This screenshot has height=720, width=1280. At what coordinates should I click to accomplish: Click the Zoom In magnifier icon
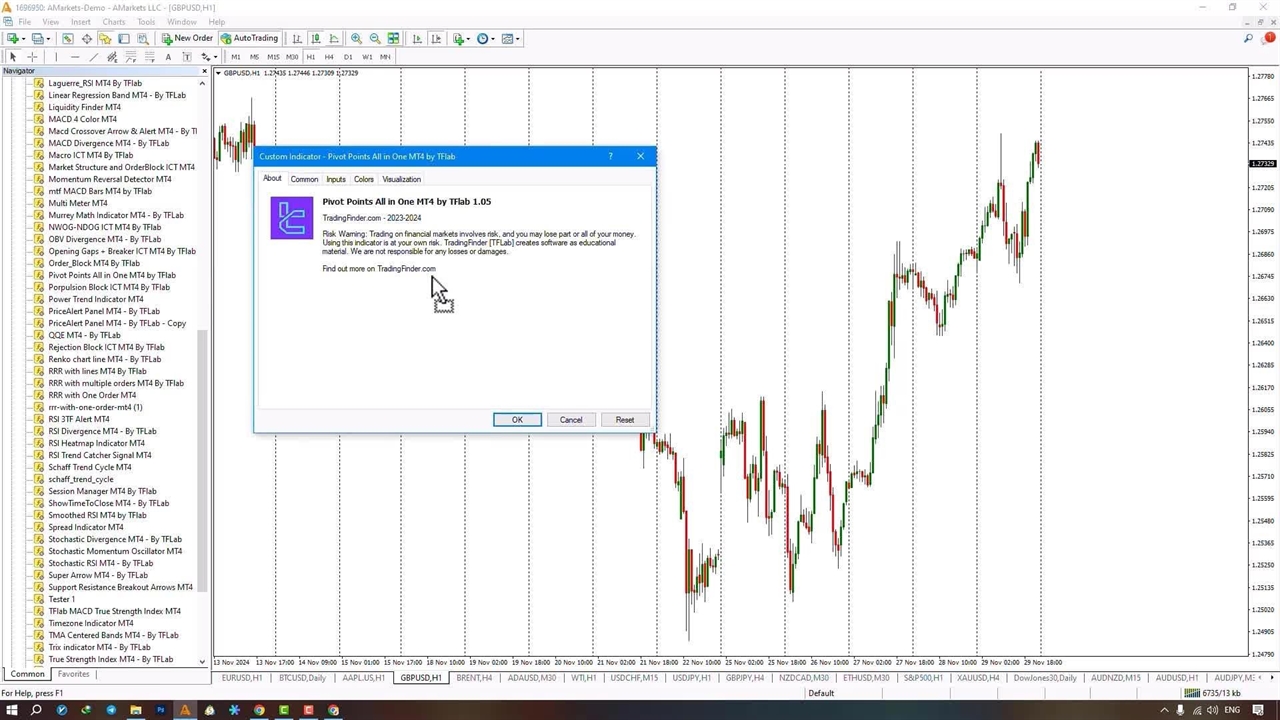(x=356, y=38)
